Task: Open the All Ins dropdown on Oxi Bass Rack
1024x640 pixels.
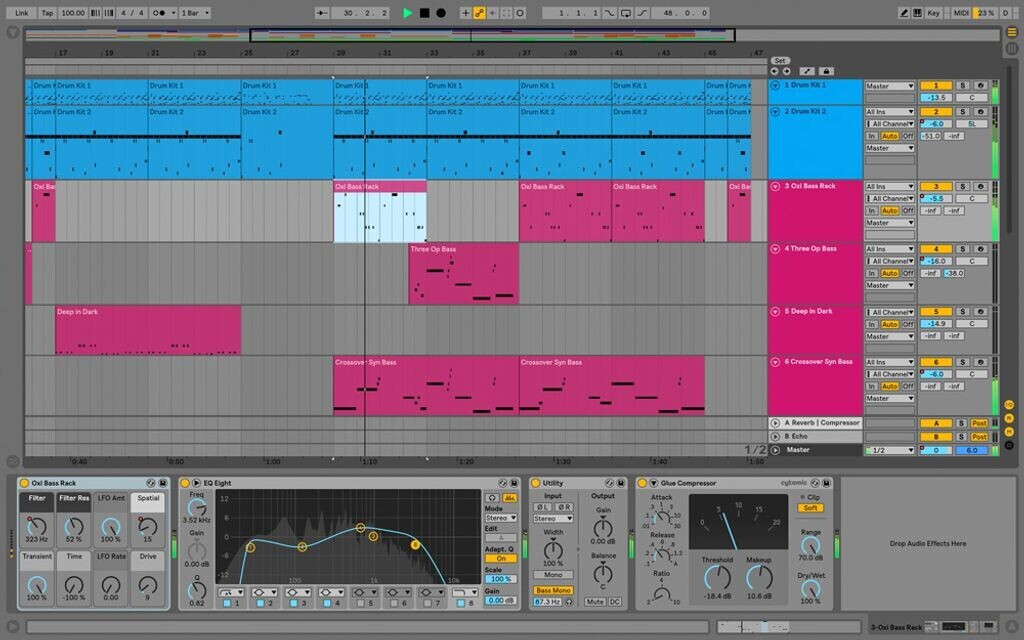Action: (x=890, y=187)
